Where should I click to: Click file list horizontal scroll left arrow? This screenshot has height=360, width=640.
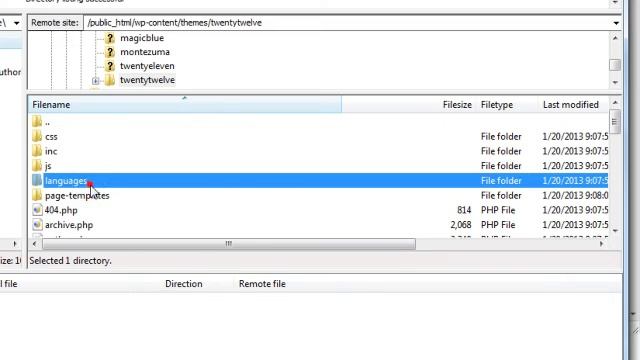(x=34, y=244)
